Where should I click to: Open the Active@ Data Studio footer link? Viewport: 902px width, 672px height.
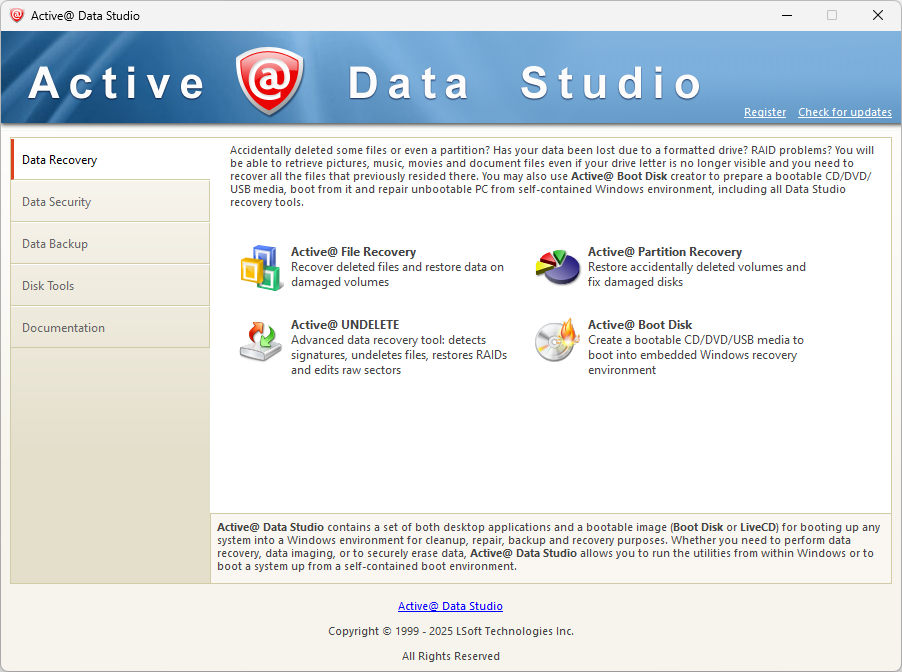(450, 606)
